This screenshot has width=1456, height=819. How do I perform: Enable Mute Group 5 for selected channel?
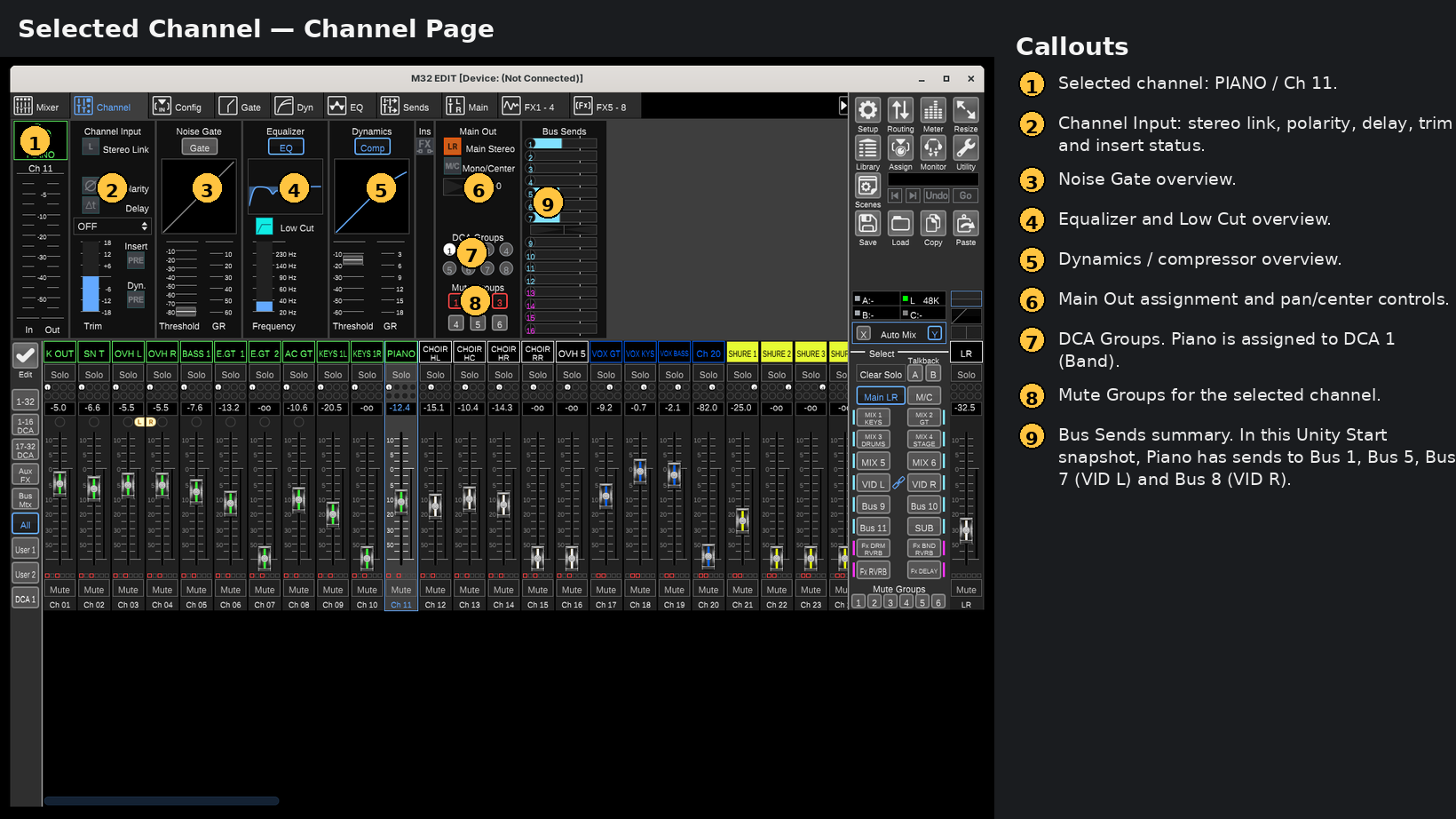(x=478, y=323)
